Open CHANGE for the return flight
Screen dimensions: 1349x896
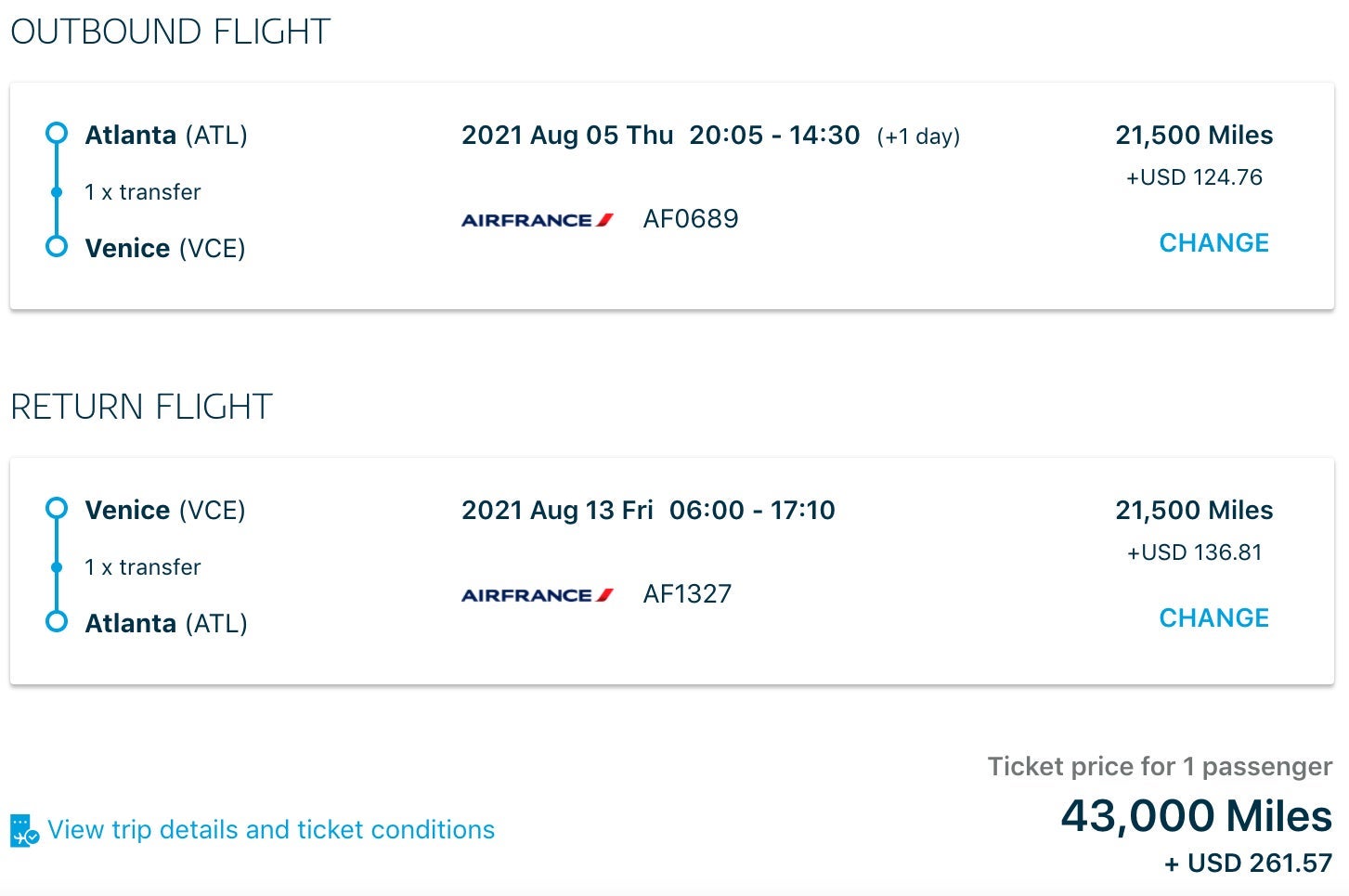pyautogui.click(x=1213, y=617)
